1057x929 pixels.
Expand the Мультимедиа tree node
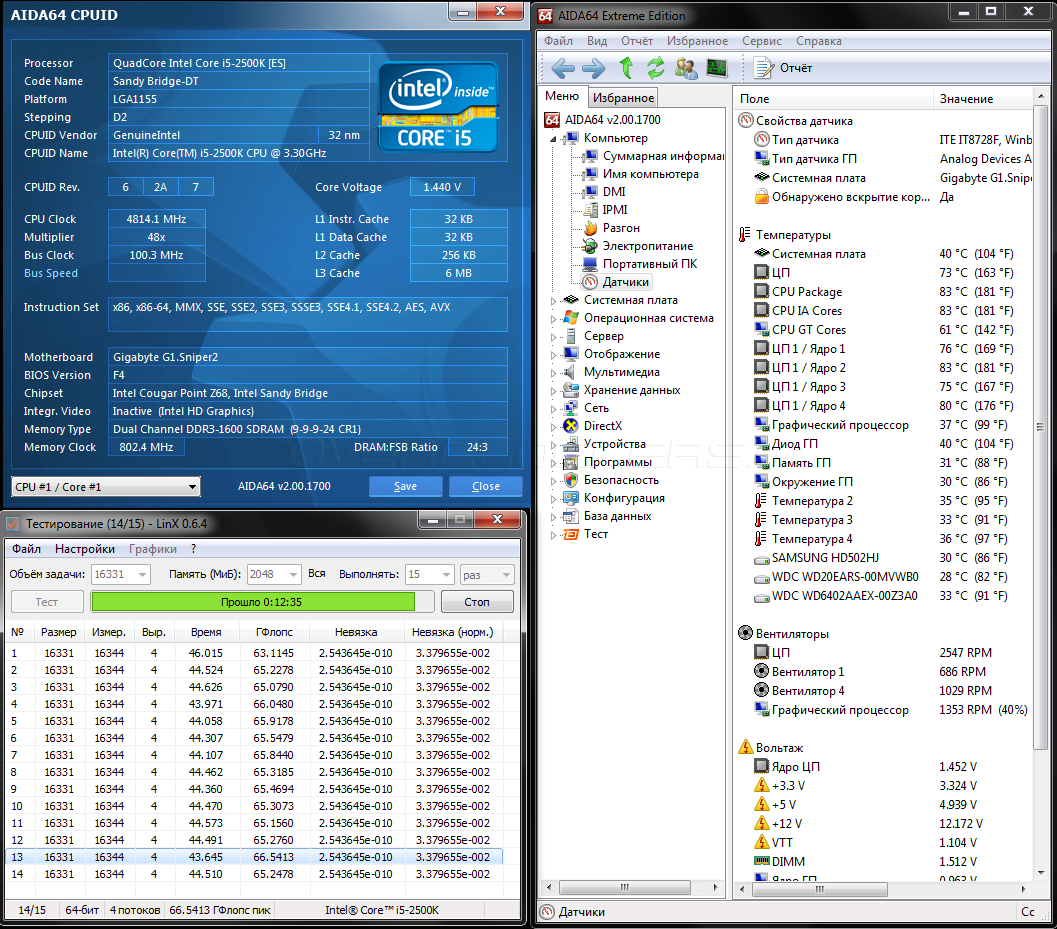[555, 372]
